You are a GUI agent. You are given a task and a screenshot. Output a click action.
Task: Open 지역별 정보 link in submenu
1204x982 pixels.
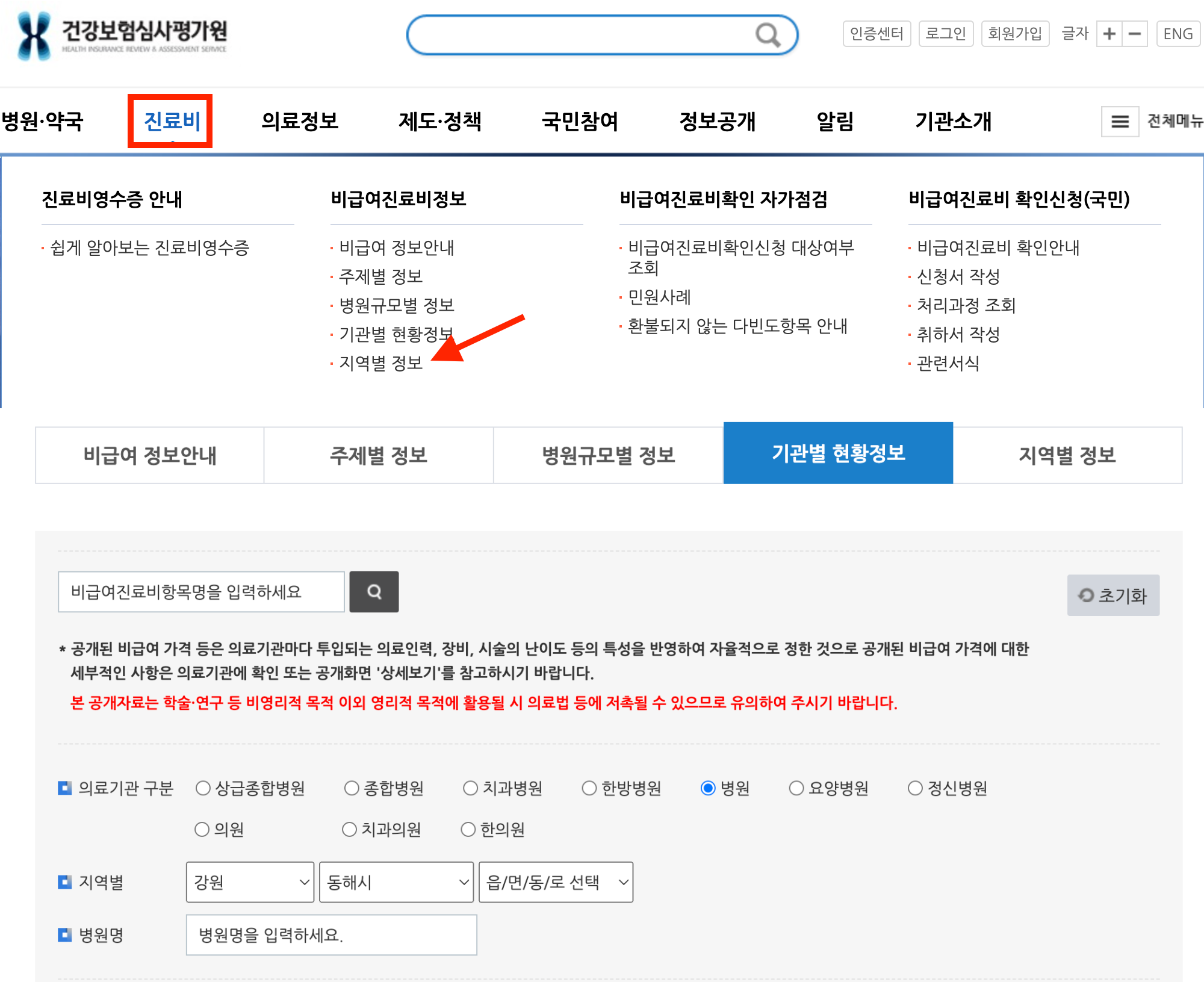click(380, 363)
